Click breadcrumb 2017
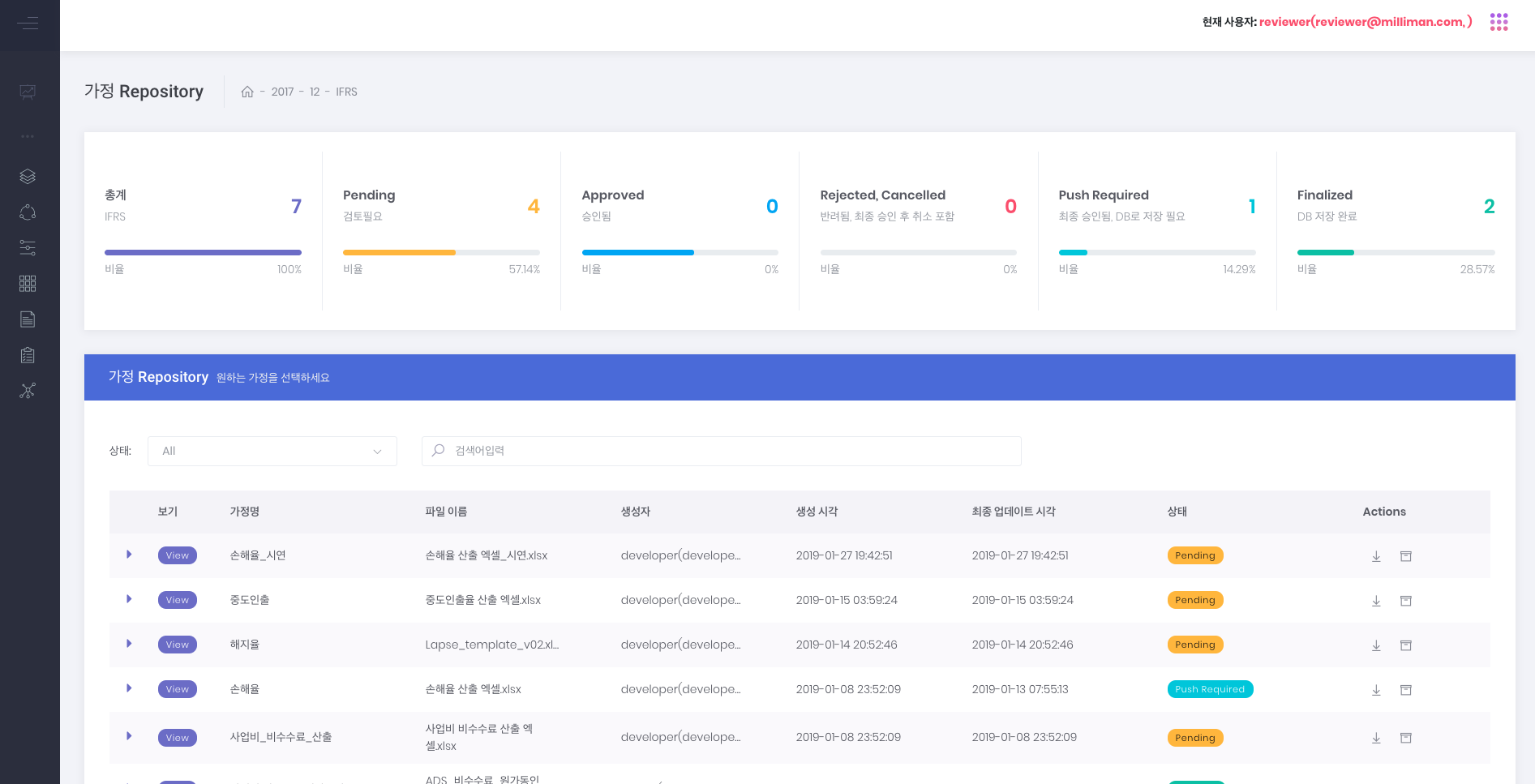1535x784 pixels. coord(282,92)
